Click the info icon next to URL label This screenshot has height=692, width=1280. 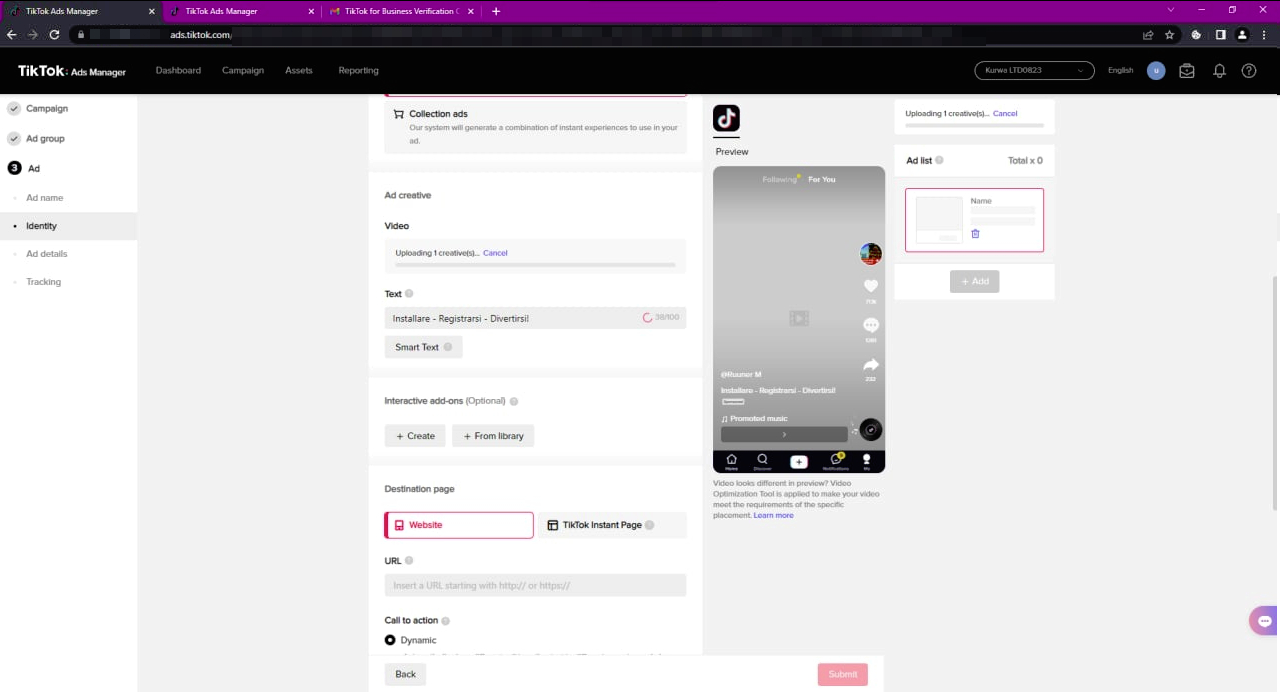[409, 561]
